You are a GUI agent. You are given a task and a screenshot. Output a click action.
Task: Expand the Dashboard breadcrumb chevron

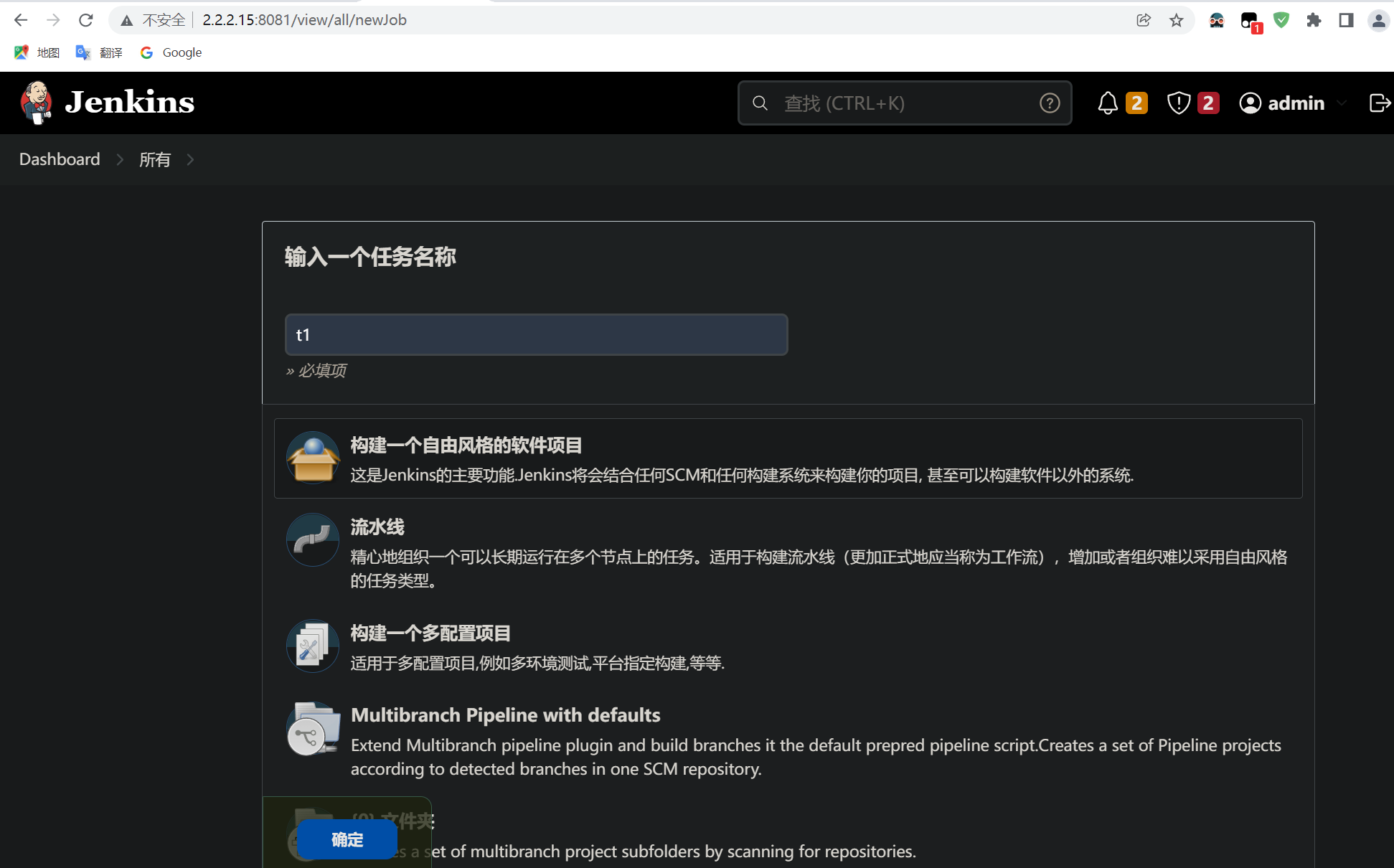point(120,159)
